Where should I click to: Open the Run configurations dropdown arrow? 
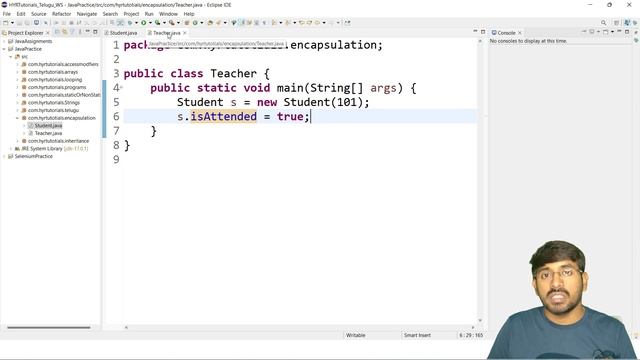tap(150, 23)
